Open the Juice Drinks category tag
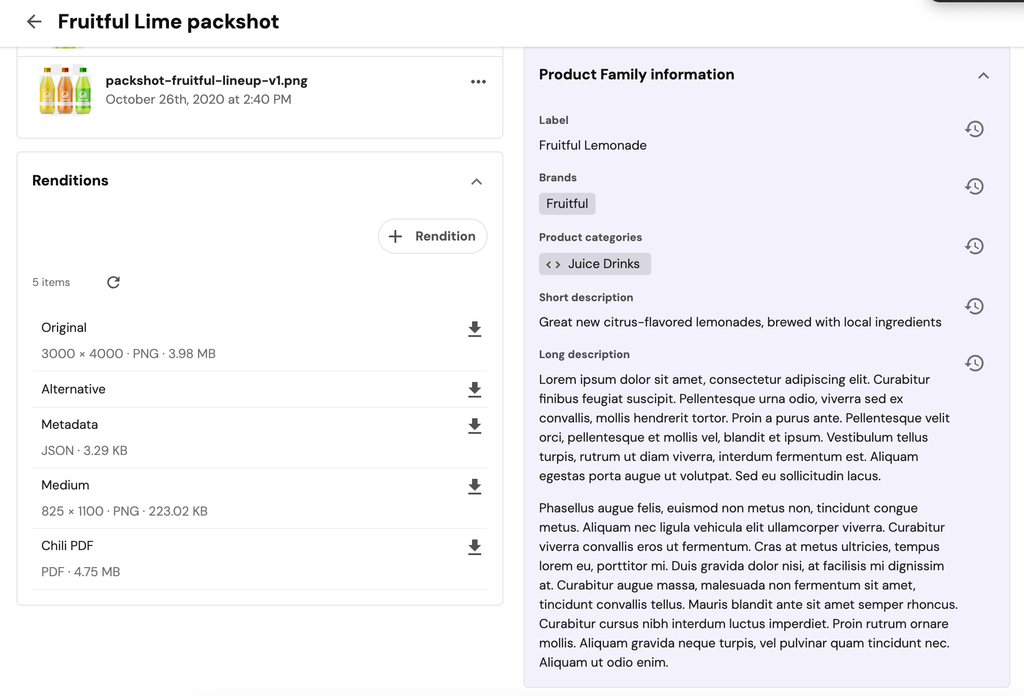Image resolution: width=1024 pixels, height=696 pixels. [x=595, y=264]
